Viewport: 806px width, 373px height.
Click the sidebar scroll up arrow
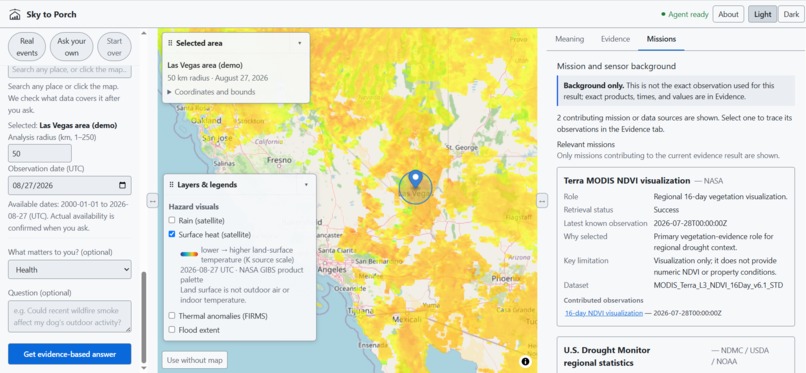coord(144,33)
